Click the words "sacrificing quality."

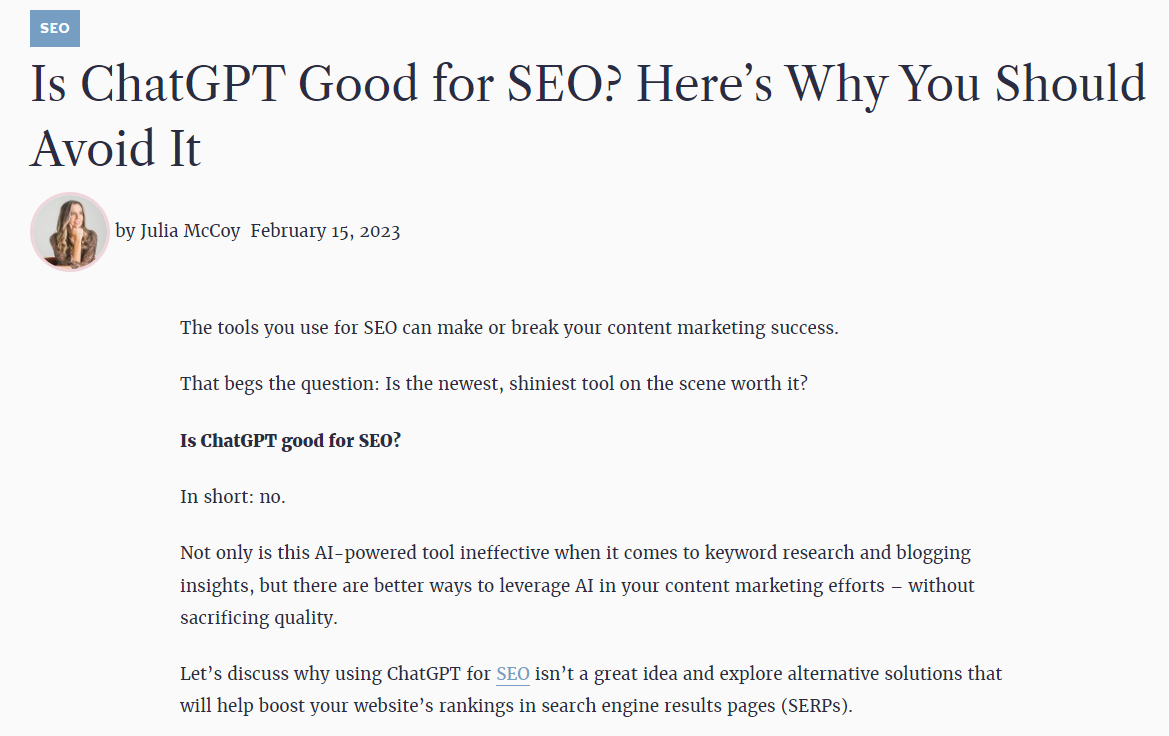coord(259,617)
